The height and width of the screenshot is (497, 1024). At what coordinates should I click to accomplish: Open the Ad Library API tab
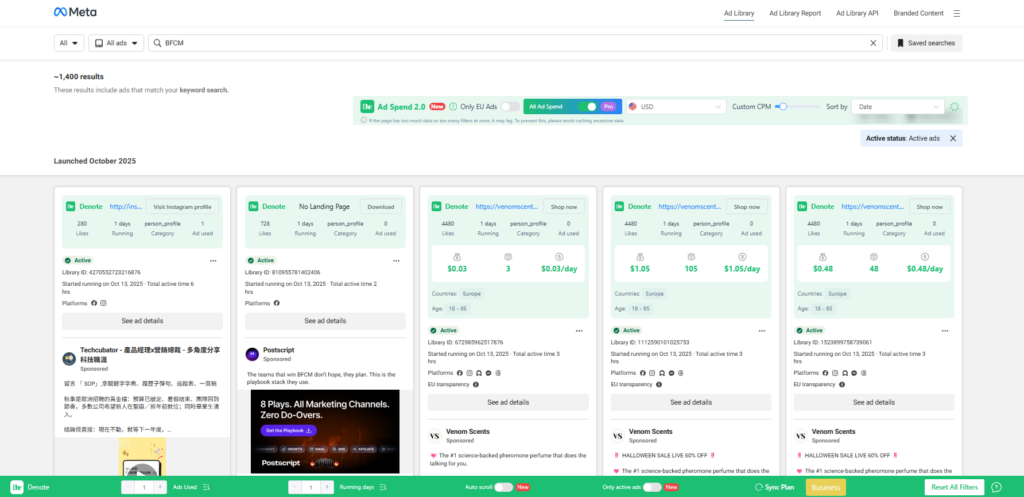pyautogui.click(x=857, y=13)
